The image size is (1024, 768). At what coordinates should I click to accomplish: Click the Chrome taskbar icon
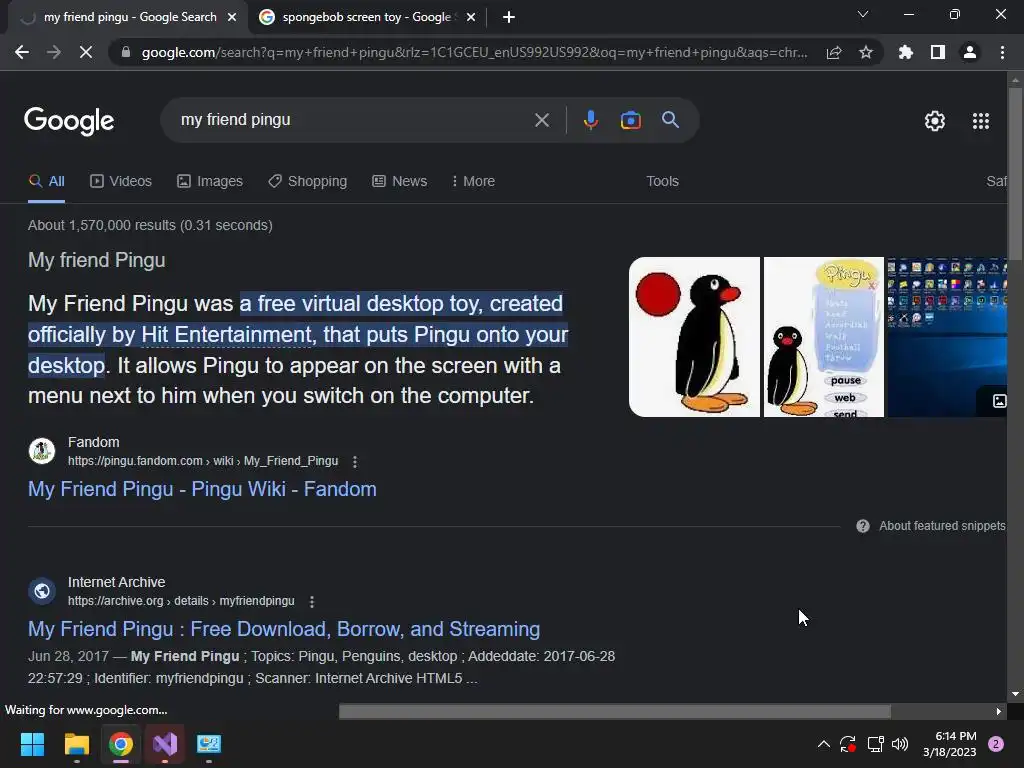(x=121, y=744)
